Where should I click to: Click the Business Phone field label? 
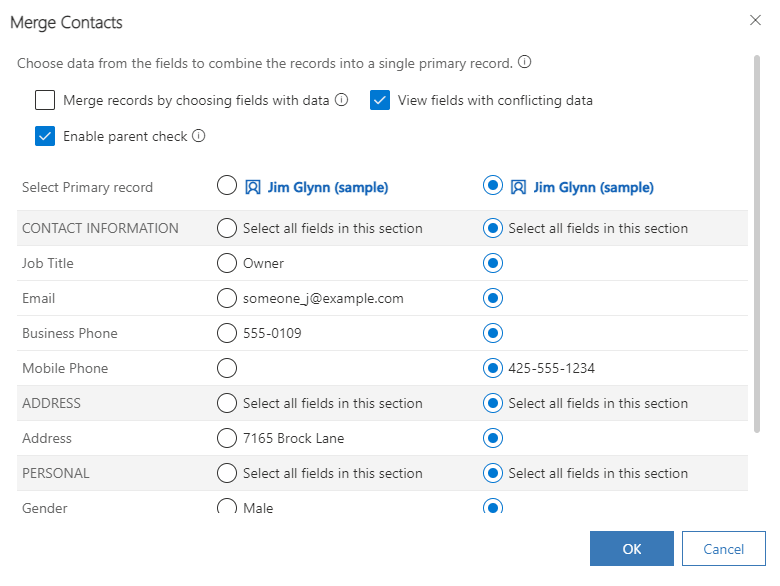(70, 333)
